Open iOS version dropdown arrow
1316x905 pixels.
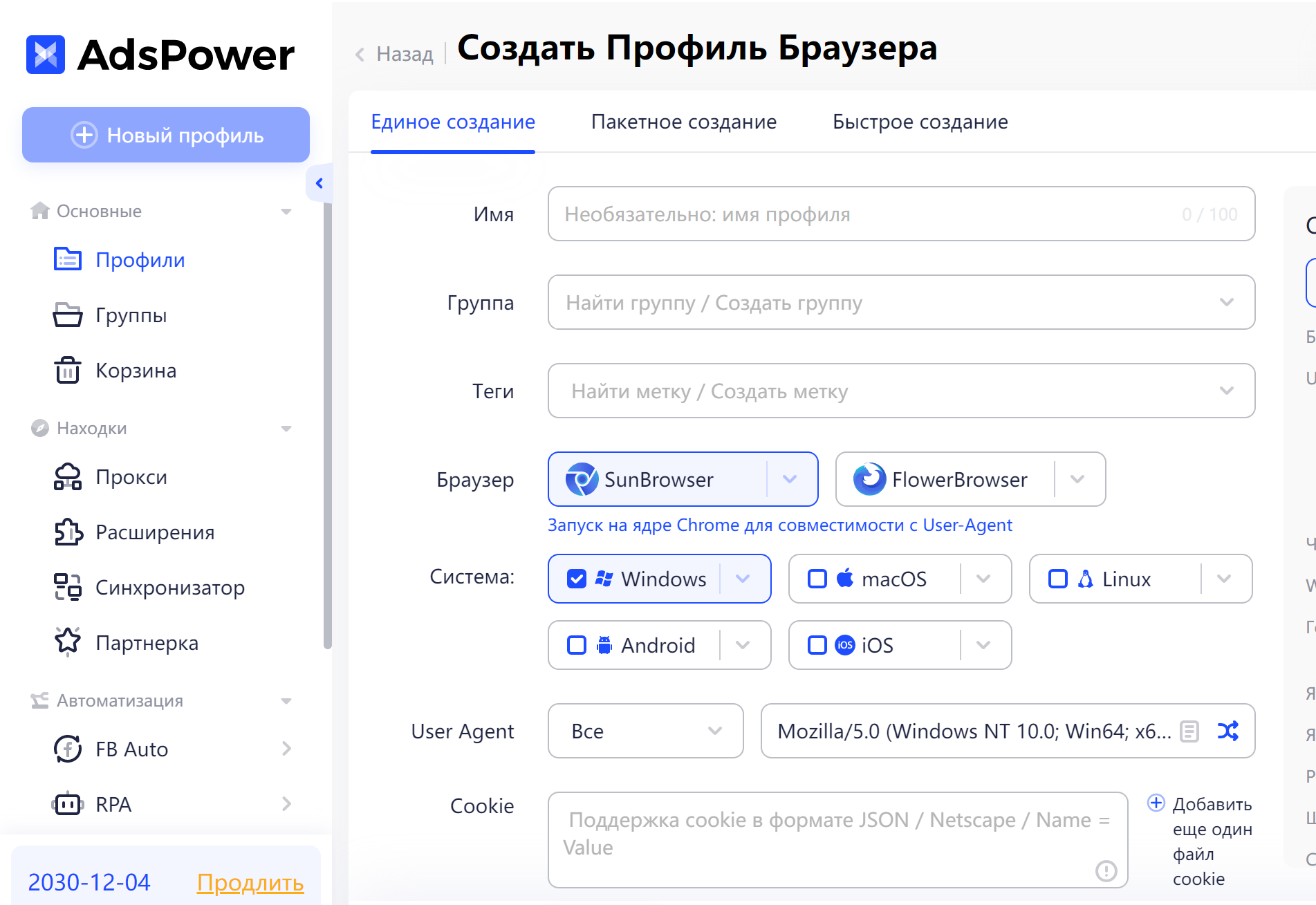(983, 645)
